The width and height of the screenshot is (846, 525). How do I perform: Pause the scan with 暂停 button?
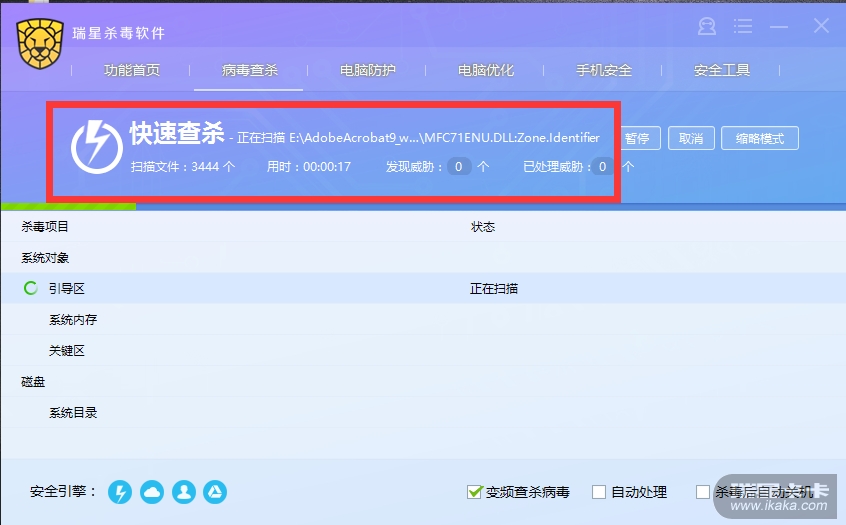pyautogui.click(x=640, y=139)
